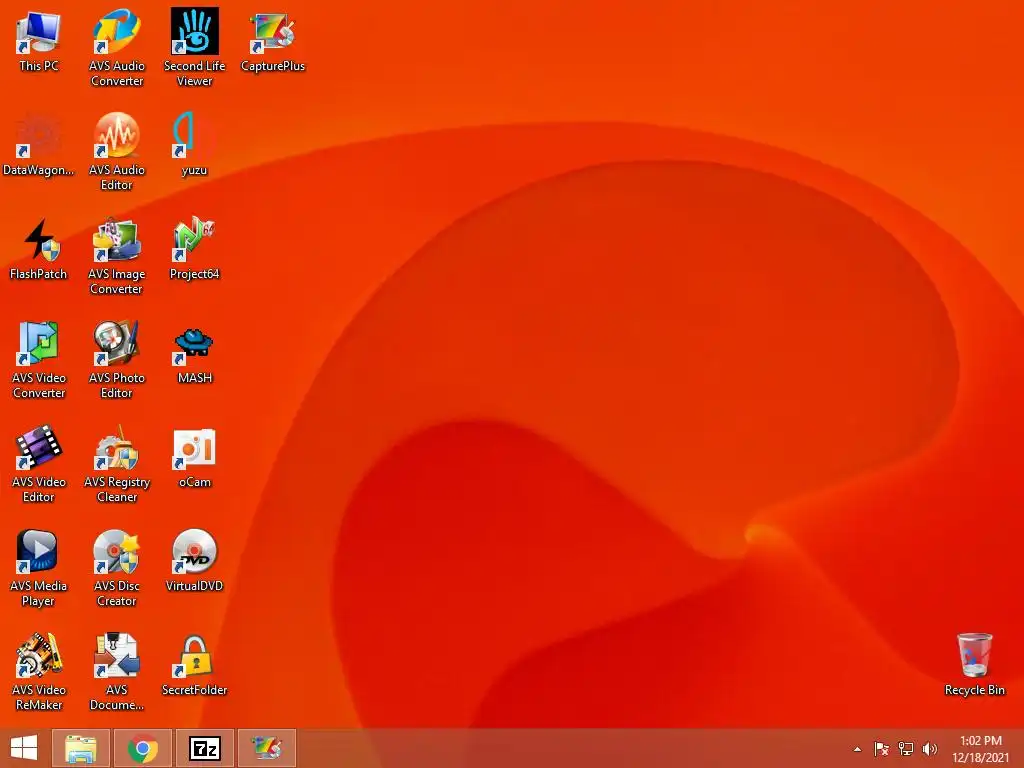
Task: Launch Google Chrome from the taskbar
Action: click(142, 748)
